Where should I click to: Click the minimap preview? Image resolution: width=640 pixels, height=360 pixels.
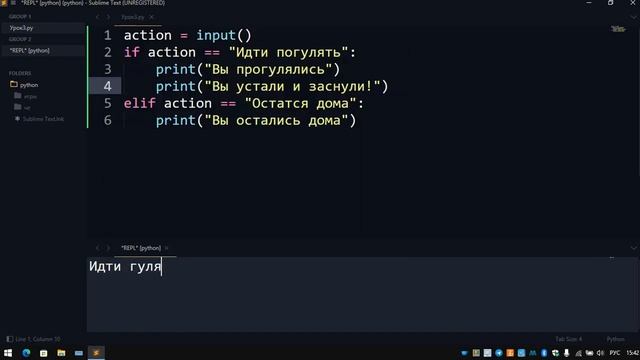(x=618, y=29)
